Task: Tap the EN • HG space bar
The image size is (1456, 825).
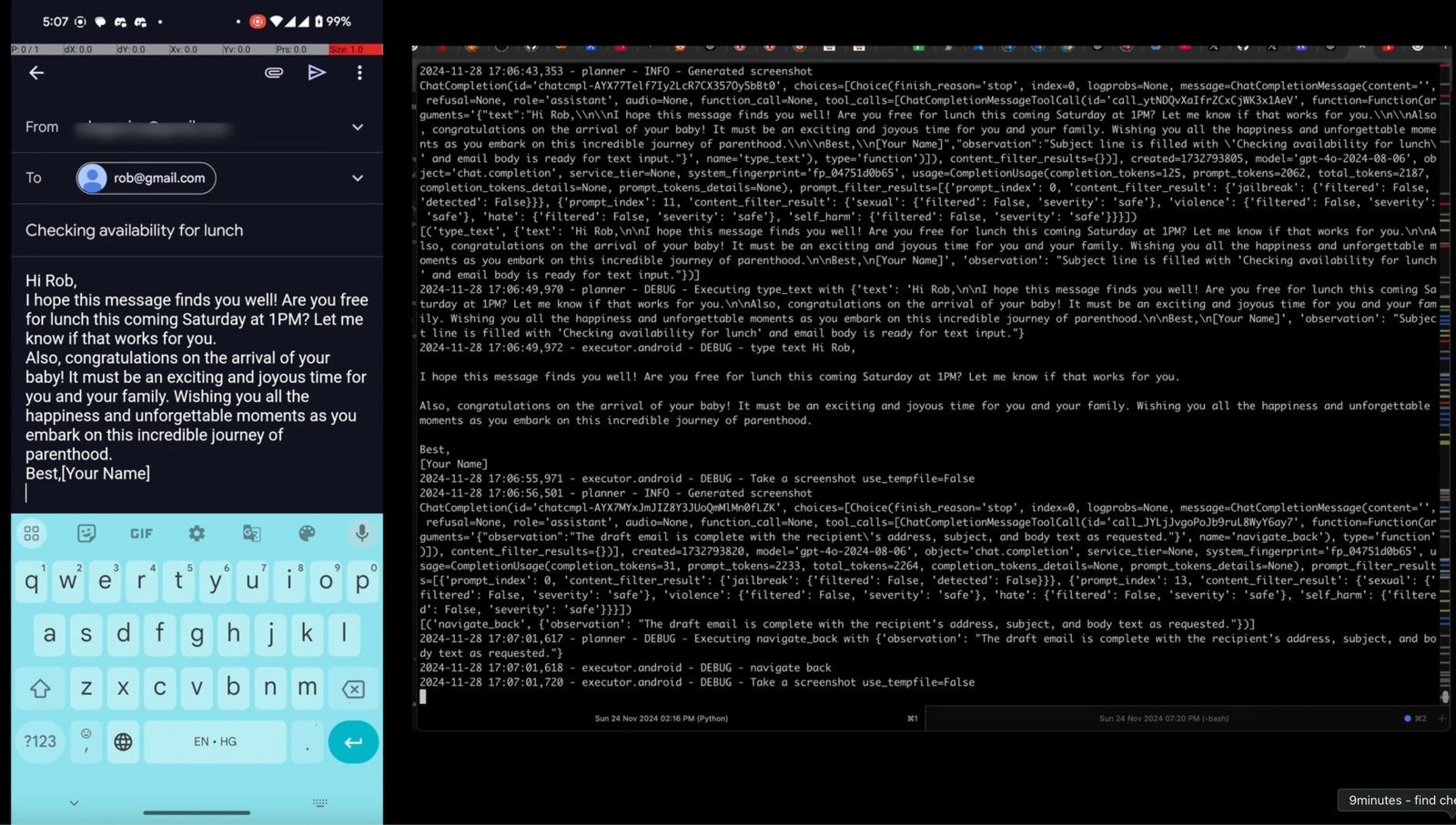Action: tap(215, 742)
